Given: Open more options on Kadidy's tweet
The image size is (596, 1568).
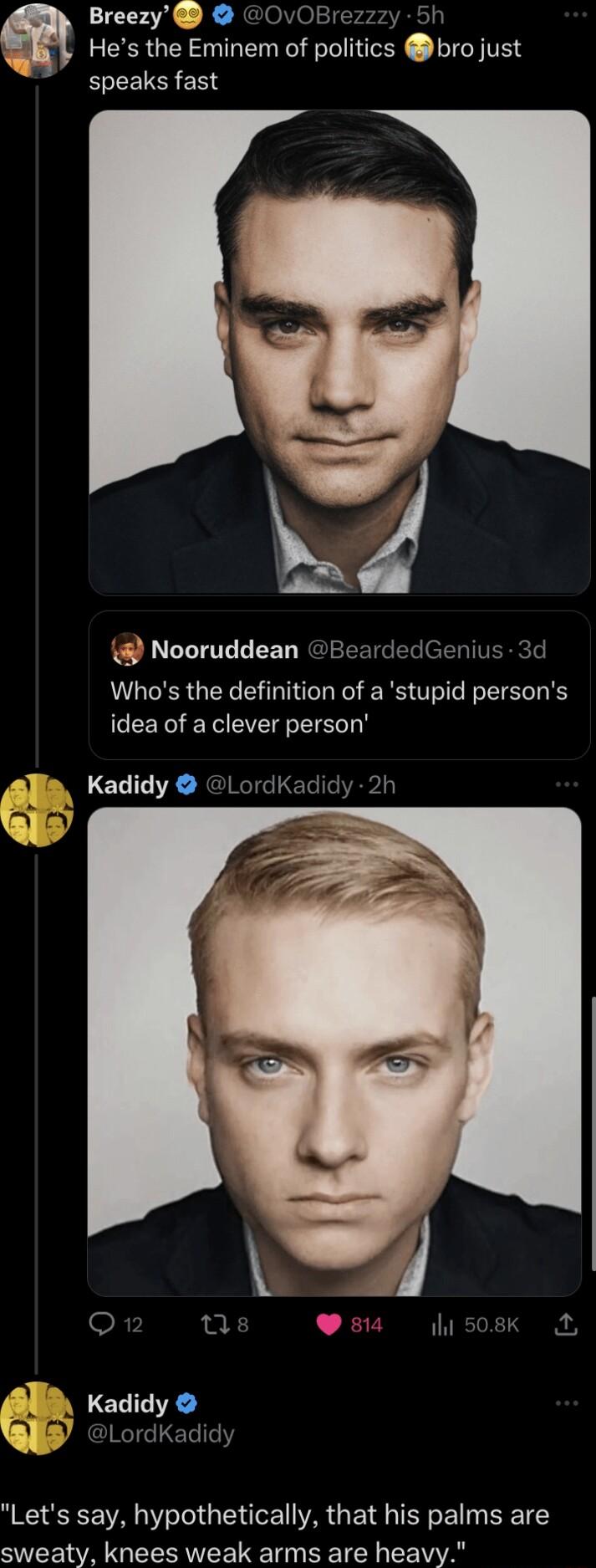Looking at the screenshot, I should pos(567,782).
